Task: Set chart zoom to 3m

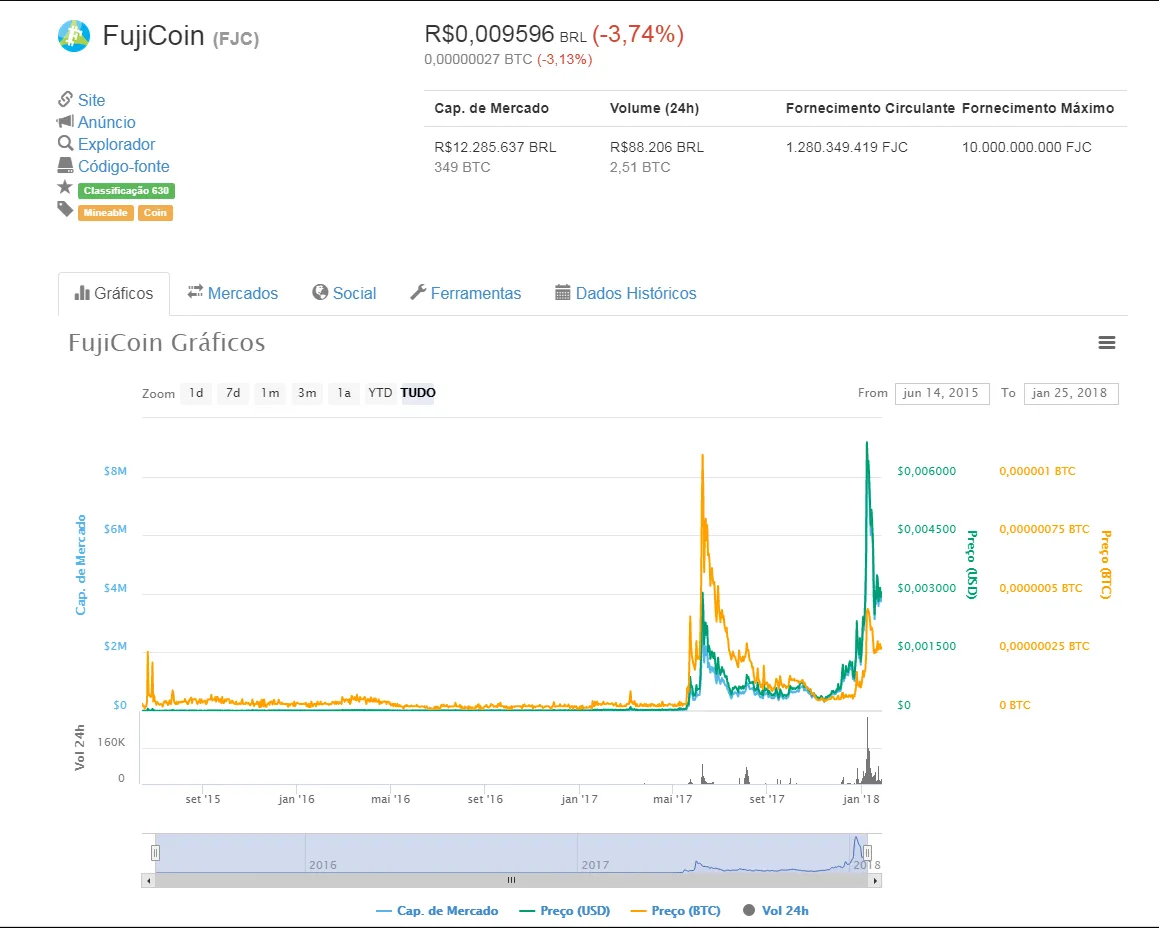Action: pos(307,393)
